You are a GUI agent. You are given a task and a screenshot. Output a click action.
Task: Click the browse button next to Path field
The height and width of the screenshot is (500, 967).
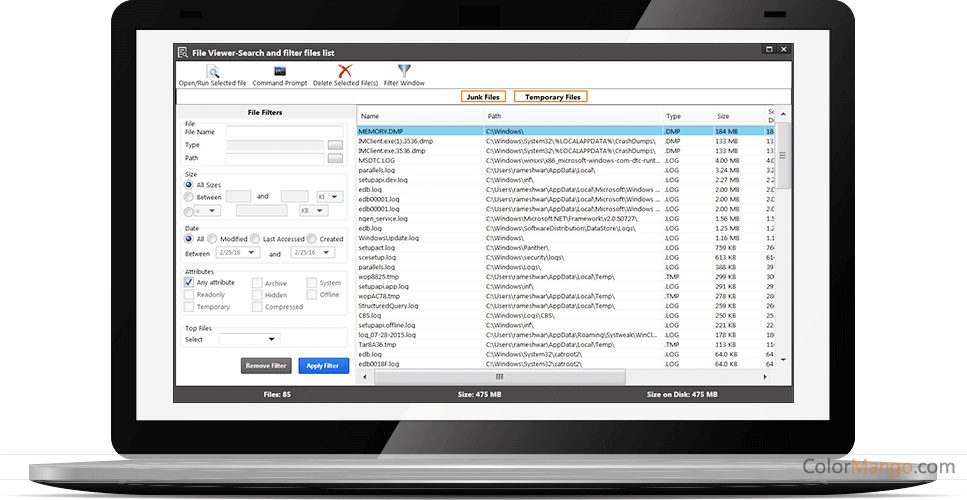[x=335, y=158]
